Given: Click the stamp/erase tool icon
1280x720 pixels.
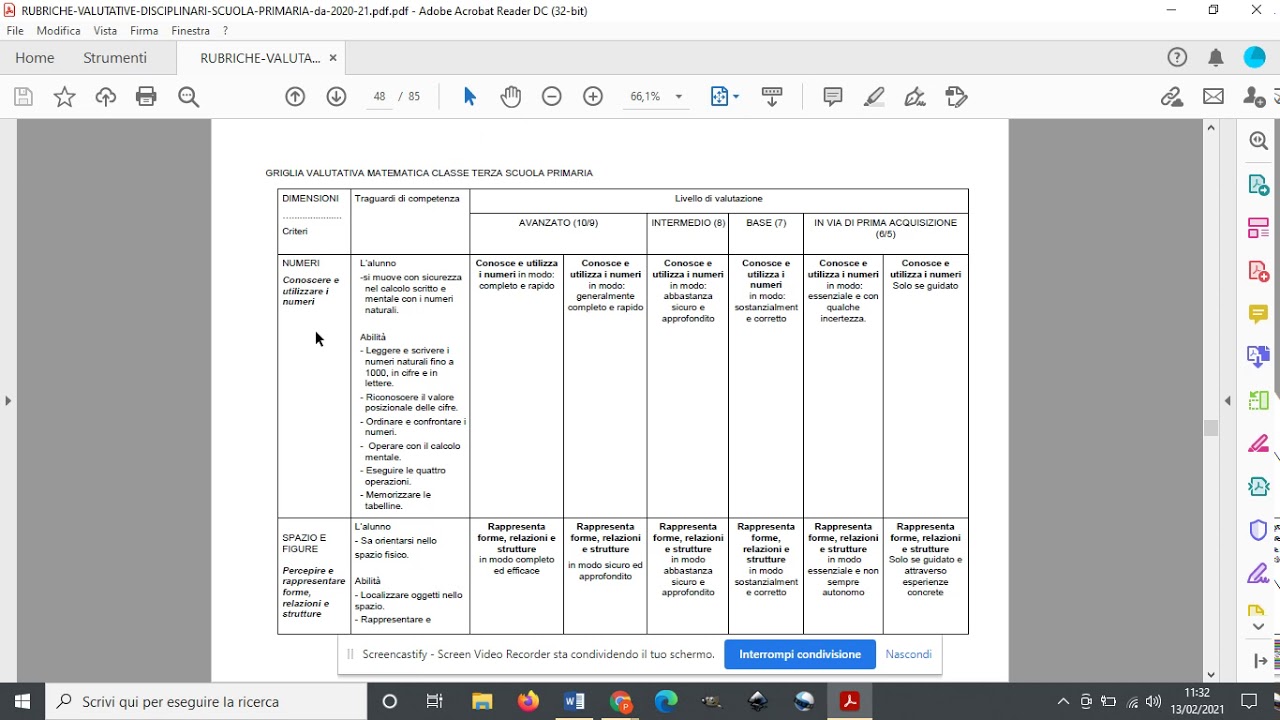Looking at the screenshot, I should coord(956,97).
